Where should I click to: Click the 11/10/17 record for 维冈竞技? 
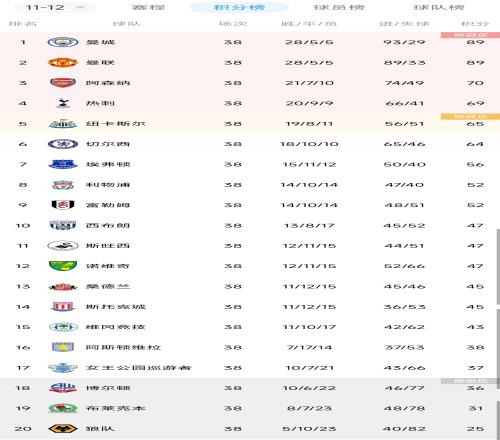309,327
